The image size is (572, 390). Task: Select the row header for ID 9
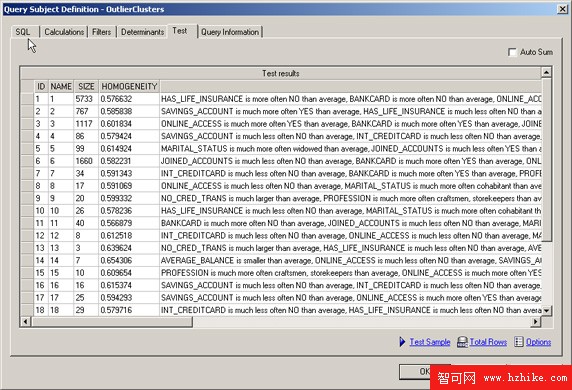click(27, 198)
